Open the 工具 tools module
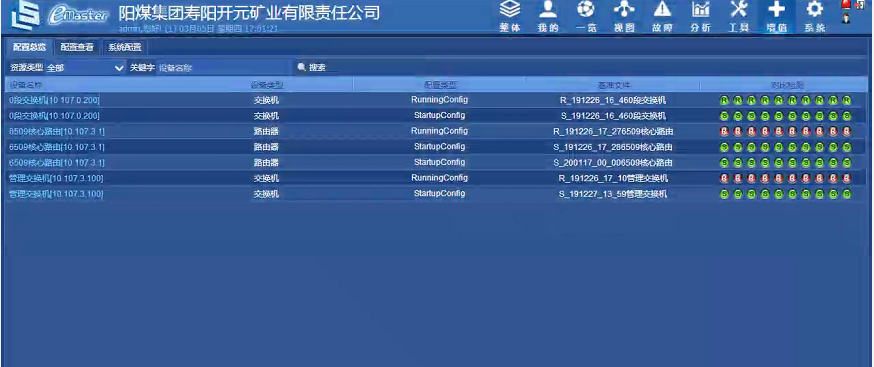This screenshot has width=874, height=367. [739, 17]
